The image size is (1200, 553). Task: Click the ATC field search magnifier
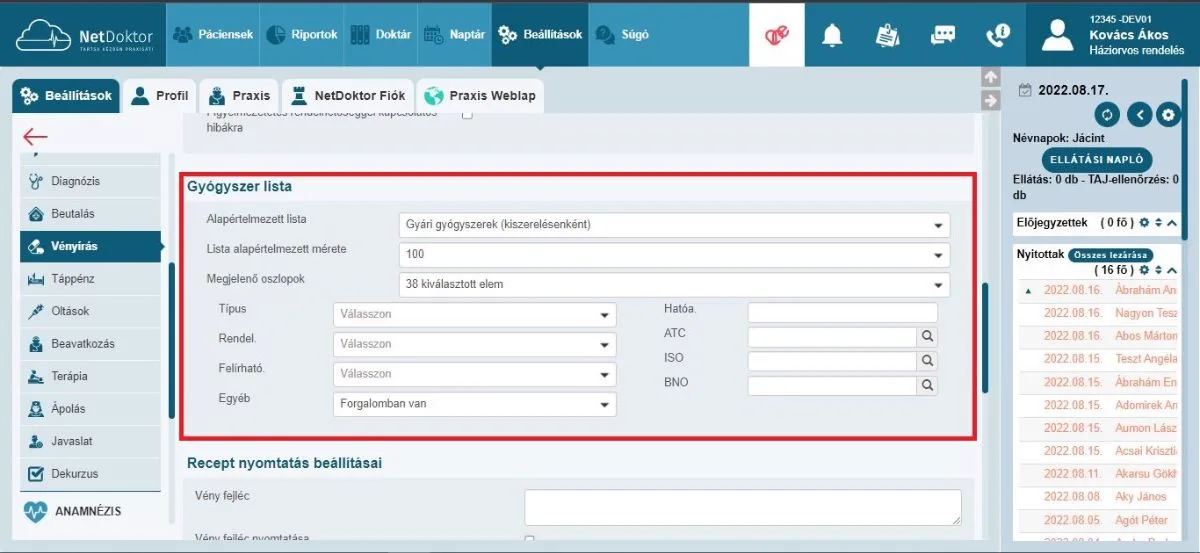927,337
